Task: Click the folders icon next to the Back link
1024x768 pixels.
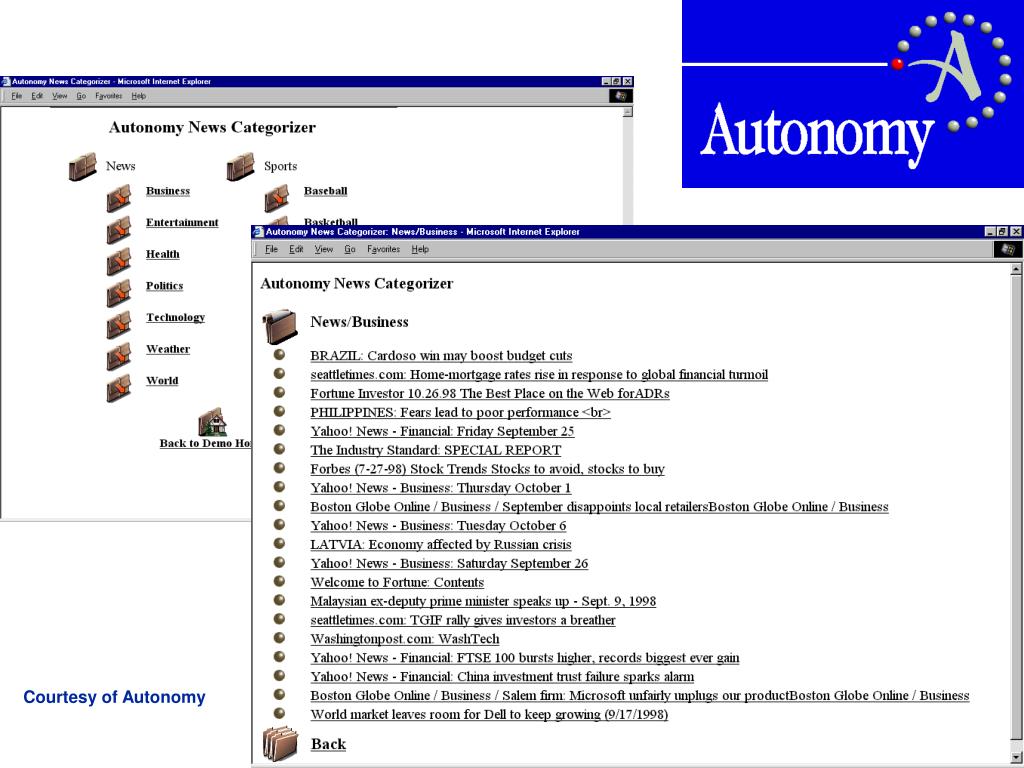Action: [x=280, y=744]
